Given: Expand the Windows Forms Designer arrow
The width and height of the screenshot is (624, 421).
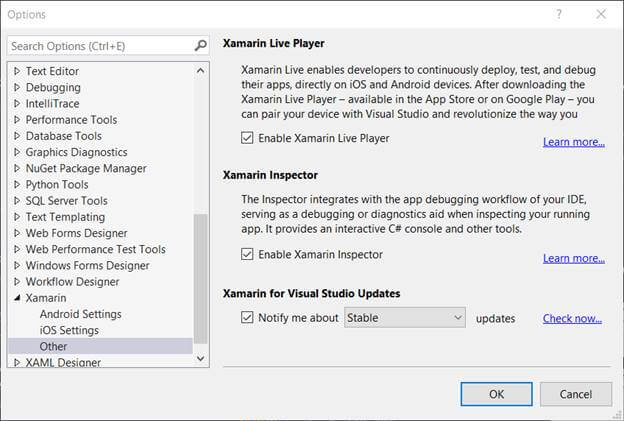Looking at the screenshot, I should coord(17,265).
